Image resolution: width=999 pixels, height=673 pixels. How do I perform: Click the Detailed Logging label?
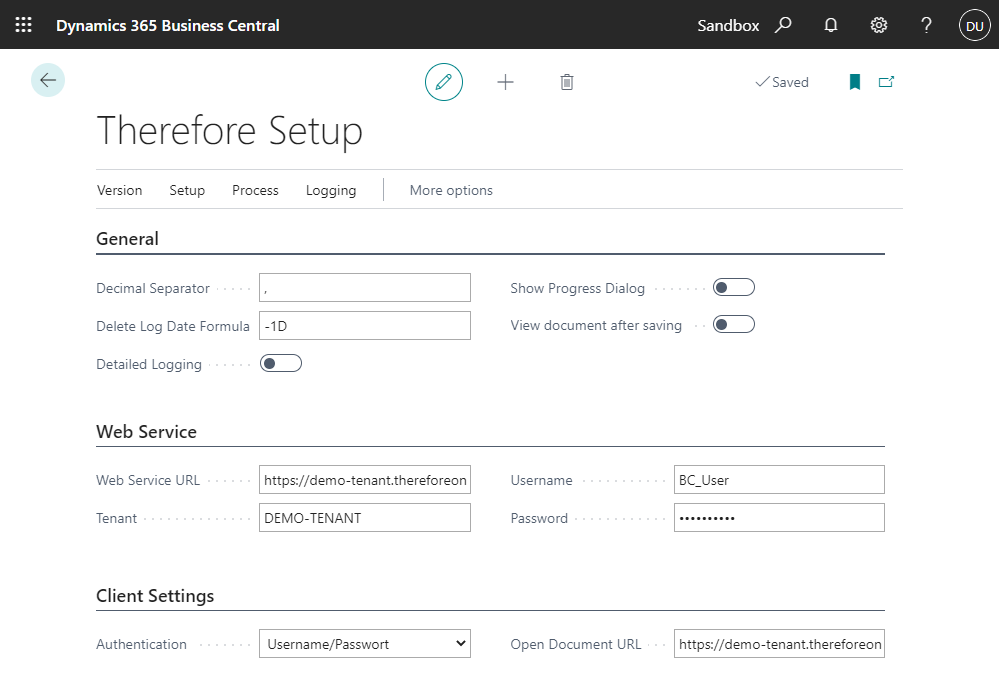coord(149,365)
